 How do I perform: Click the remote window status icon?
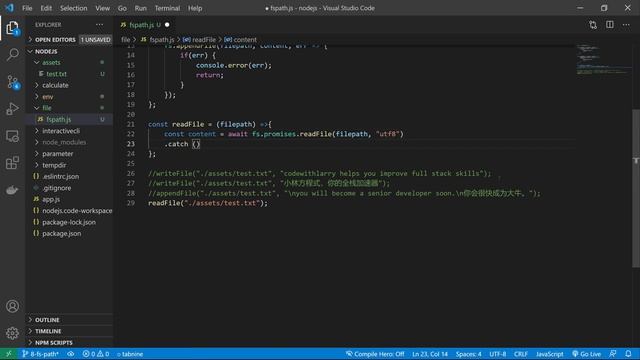[9, 354]
